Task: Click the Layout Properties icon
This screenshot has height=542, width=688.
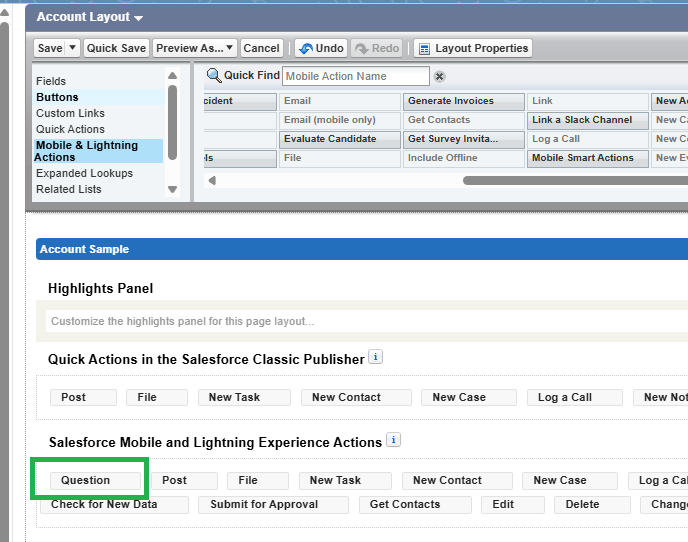Action: click(424, 49)
